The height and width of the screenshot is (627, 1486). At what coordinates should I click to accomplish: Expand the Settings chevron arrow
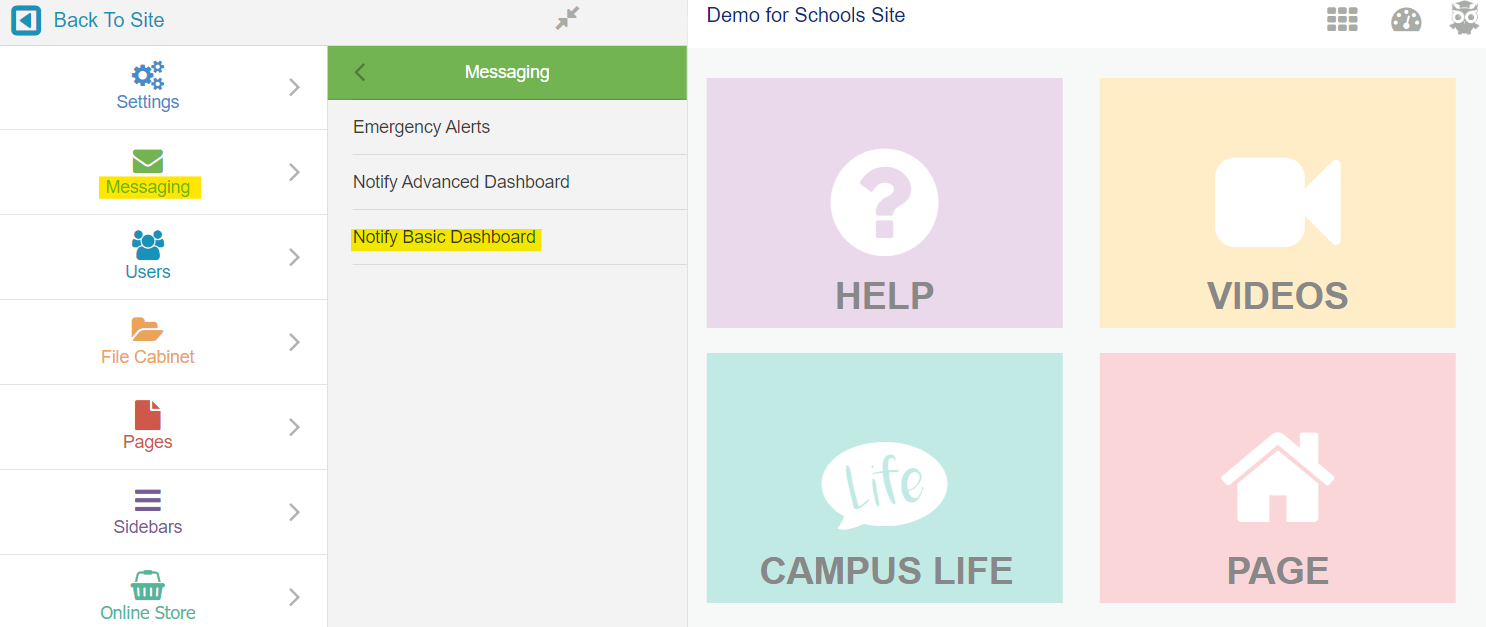pos(294,87)
